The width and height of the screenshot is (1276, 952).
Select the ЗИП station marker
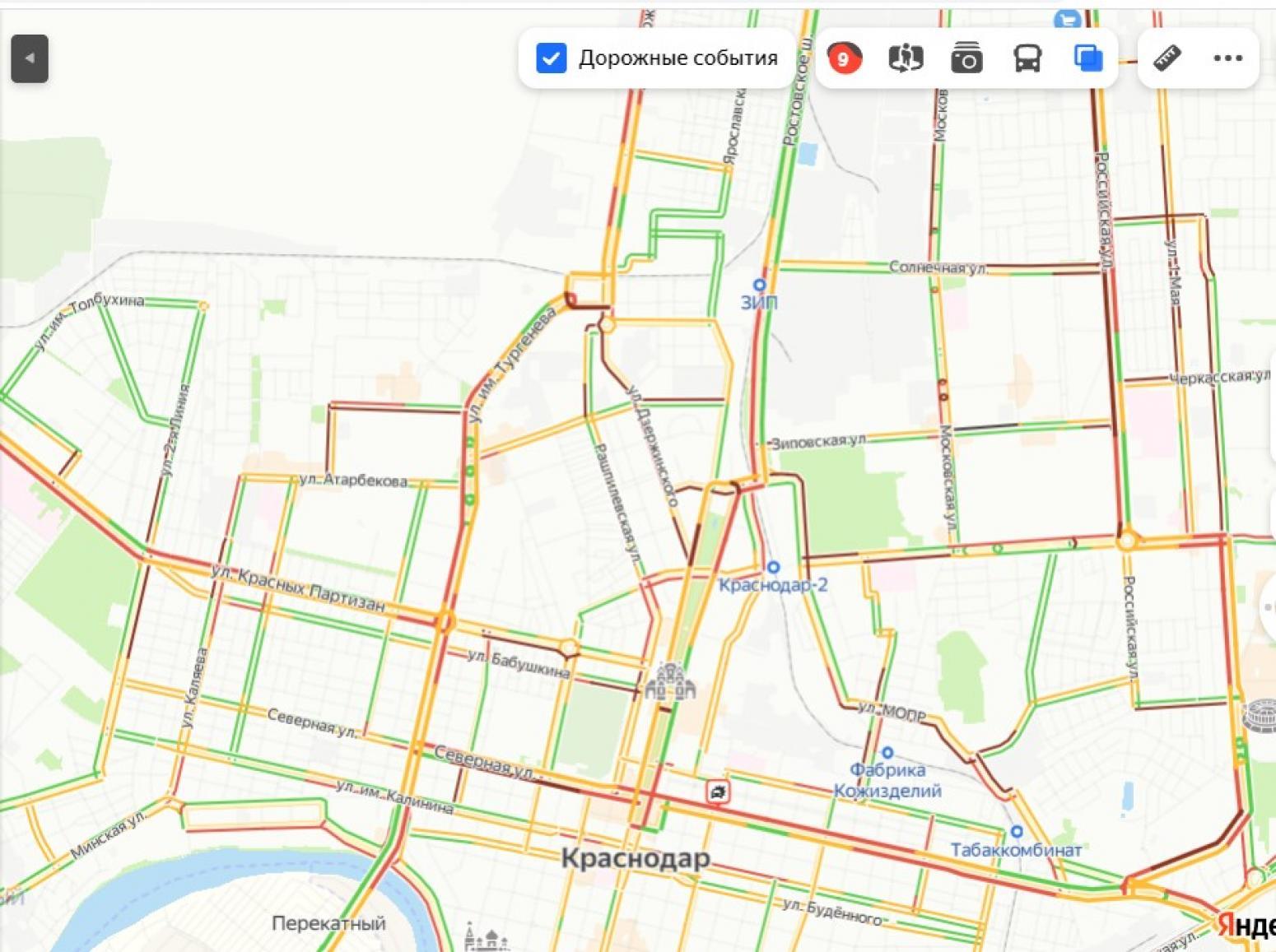click(760, 285)
